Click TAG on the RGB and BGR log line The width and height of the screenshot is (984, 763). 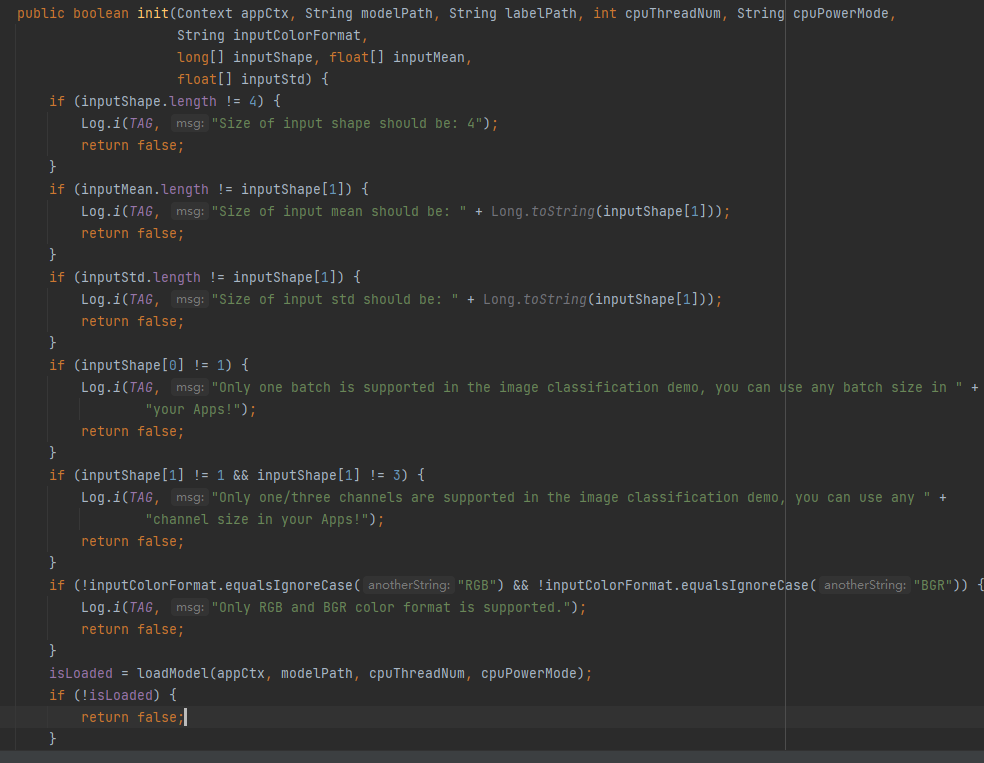pyautogui.click(x=141, y=607)
